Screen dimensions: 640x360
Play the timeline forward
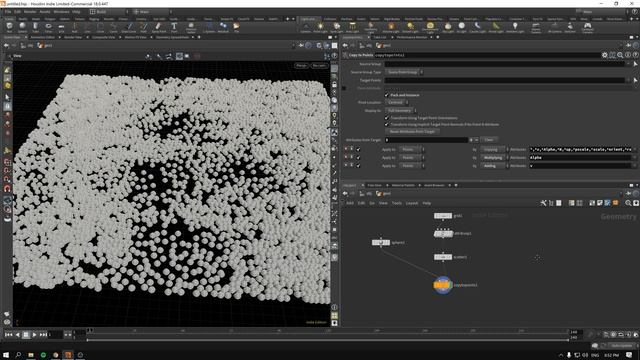(x=34, y=335)
